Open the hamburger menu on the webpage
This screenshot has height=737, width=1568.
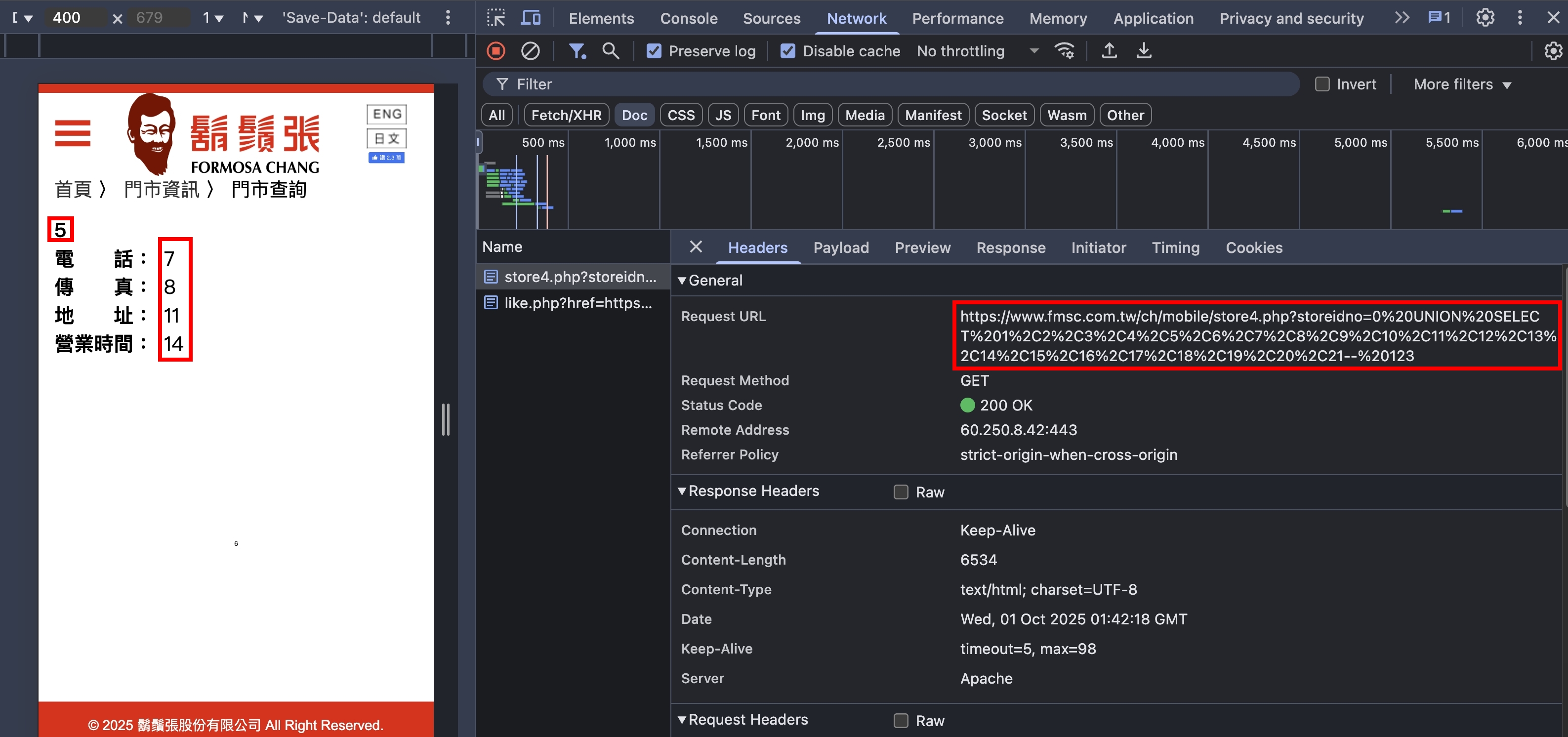click(x=73, y=133)
